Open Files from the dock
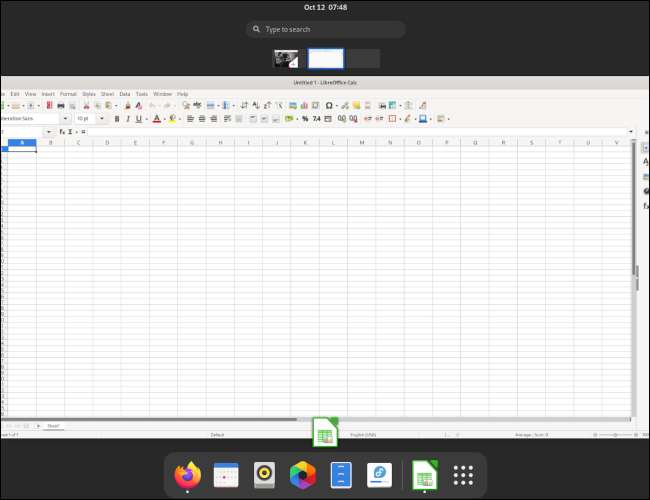 [341, 475]
